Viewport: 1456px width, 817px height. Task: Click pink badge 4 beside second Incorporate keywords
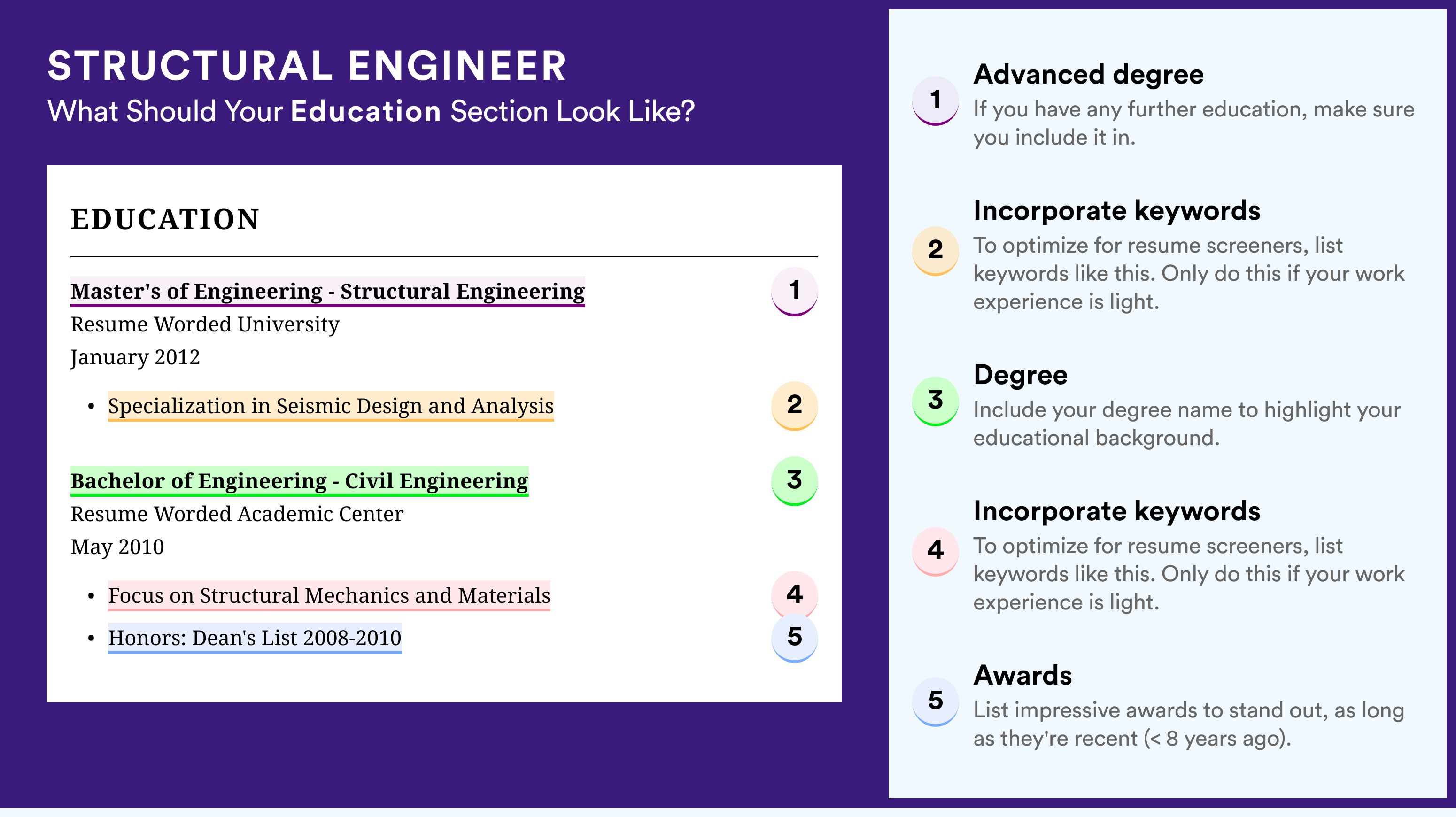point(935,551)
